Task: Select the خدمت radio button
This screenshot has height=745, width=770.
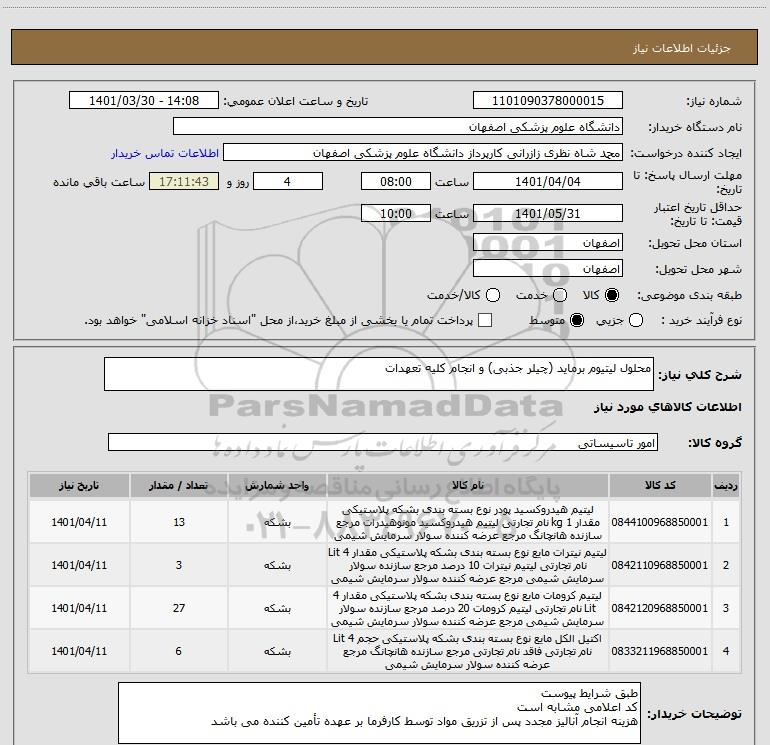Action: (x=560, y=295)
